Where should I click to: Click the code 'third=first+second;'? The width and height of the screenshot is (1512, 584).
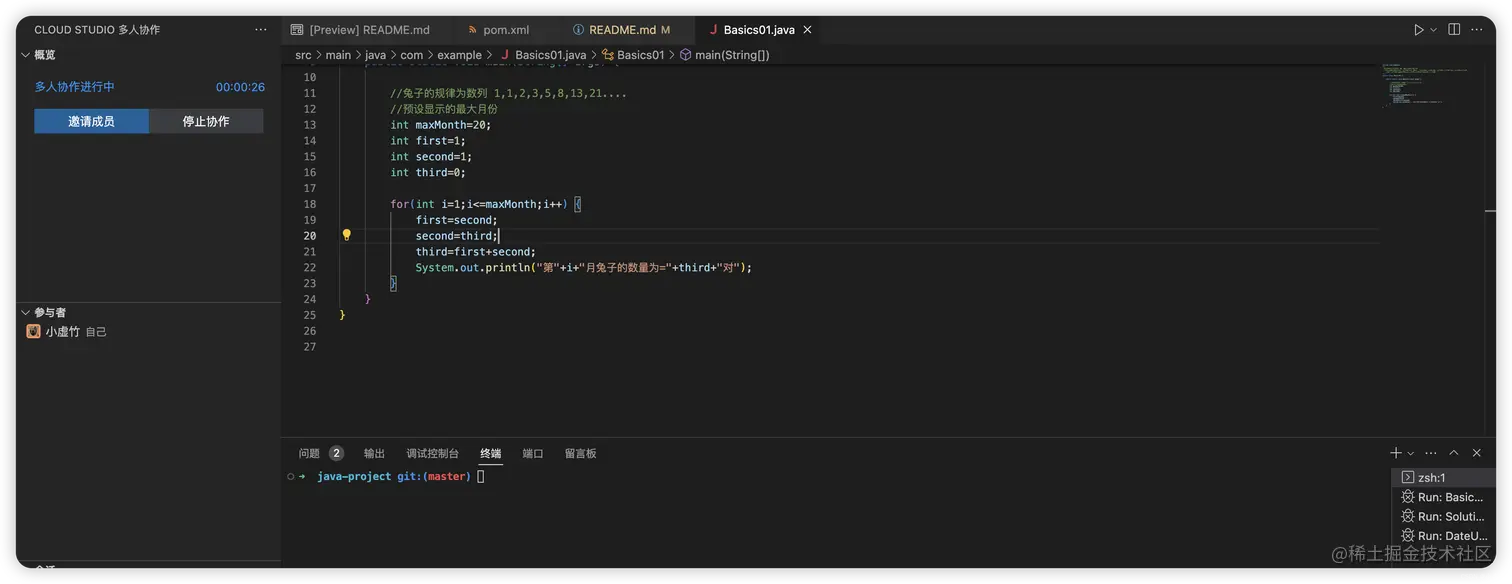pos(476,252)
